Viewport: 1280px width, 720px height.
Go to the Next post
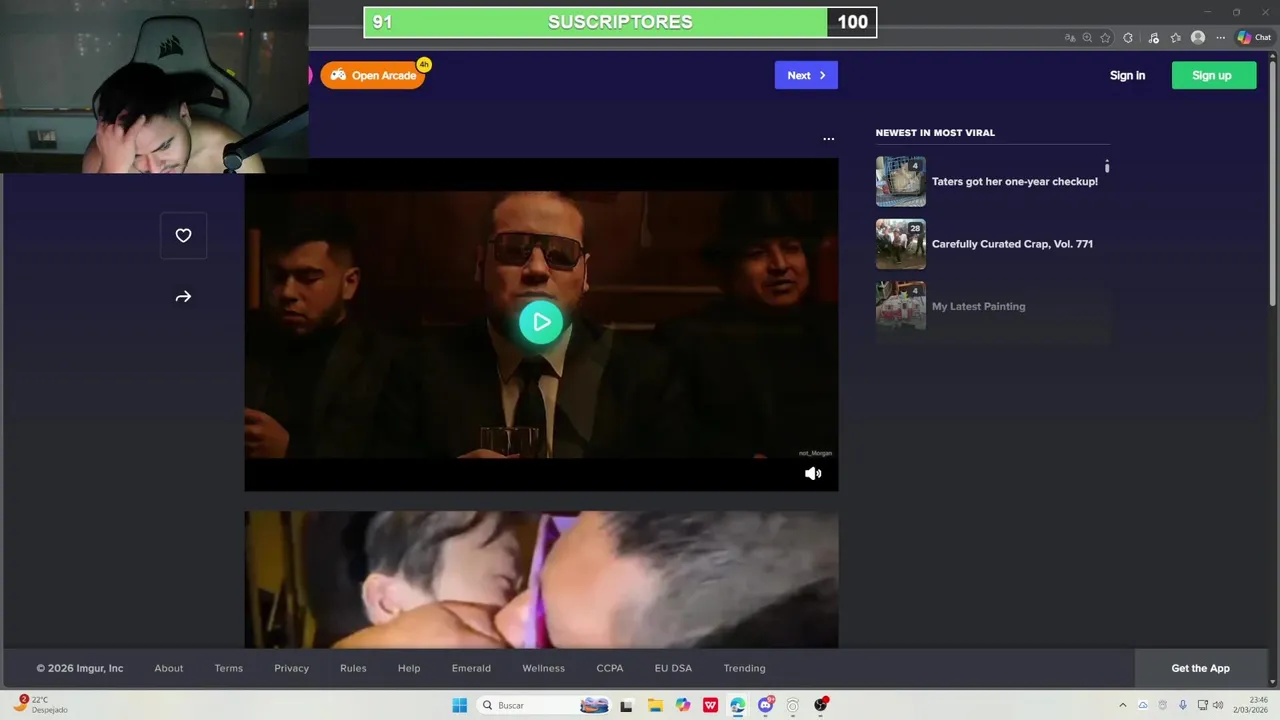click(806, 75)
